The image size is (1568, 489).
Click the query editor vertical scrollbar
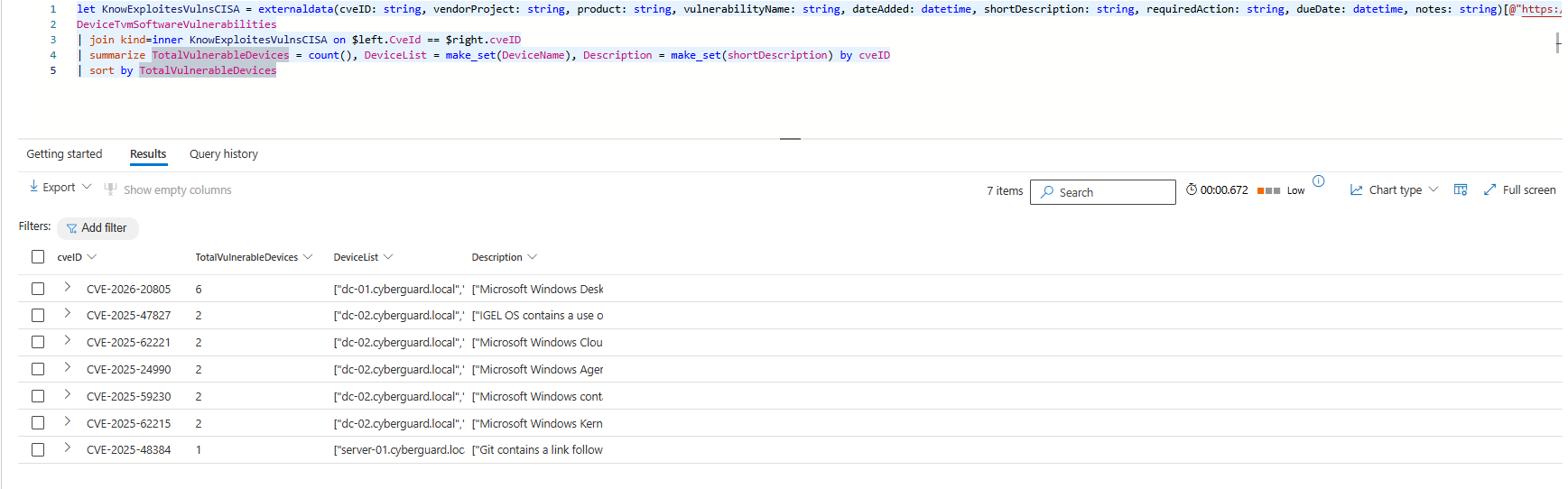pyautogui.click(x=1558, y=42)
